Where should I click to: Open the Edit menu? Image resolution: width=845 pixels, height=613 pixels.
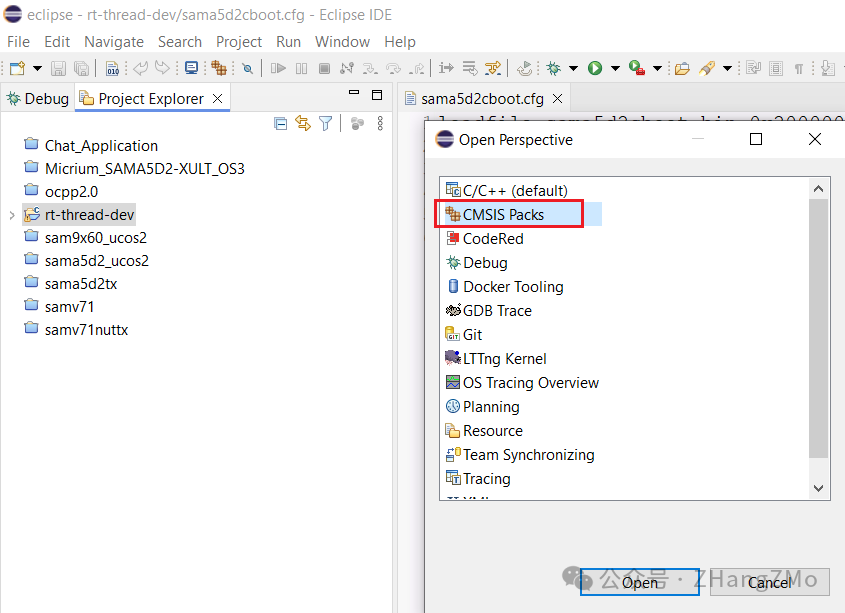[57, 42]
